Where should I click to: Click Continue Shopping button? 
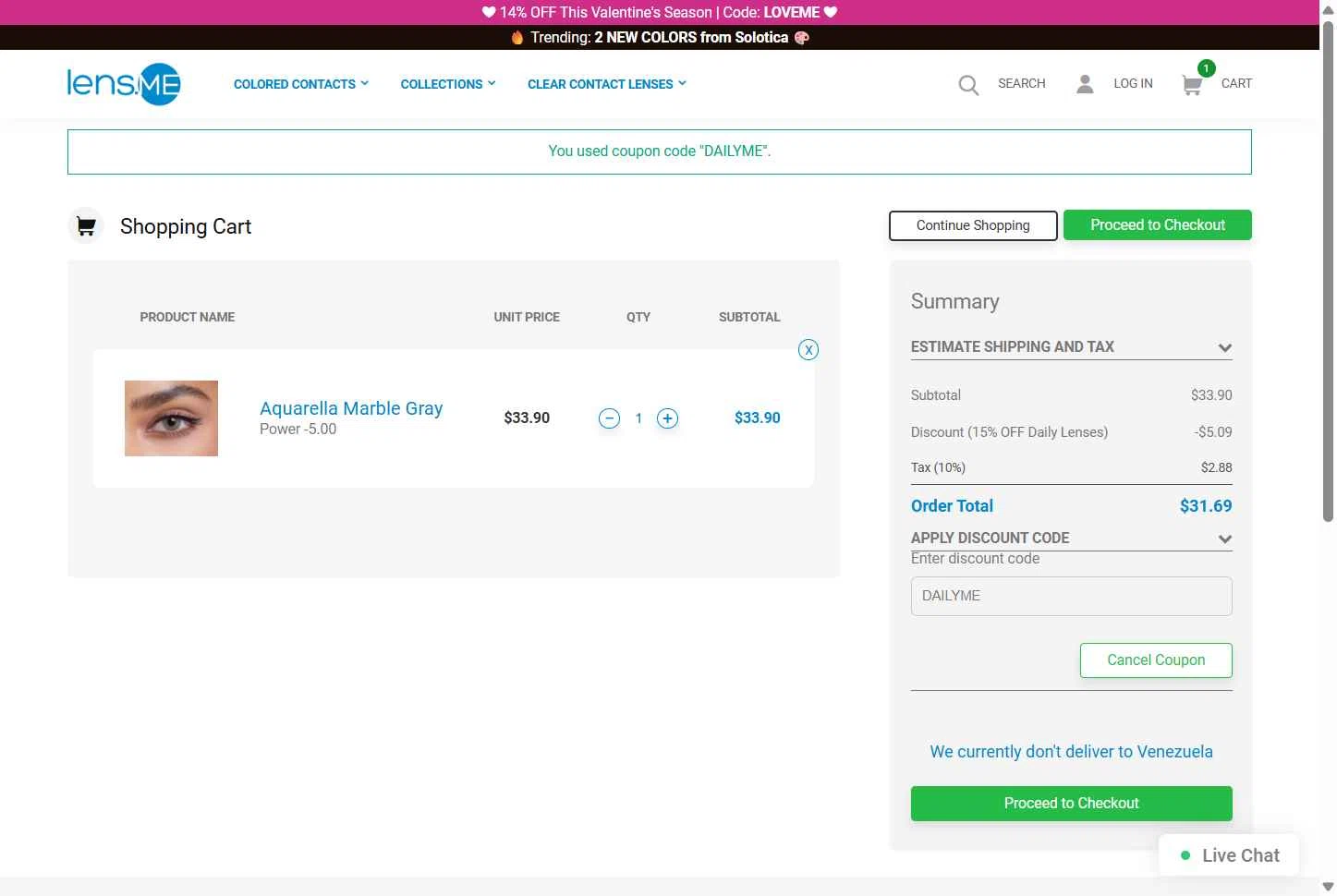click(x=973, y=225)
